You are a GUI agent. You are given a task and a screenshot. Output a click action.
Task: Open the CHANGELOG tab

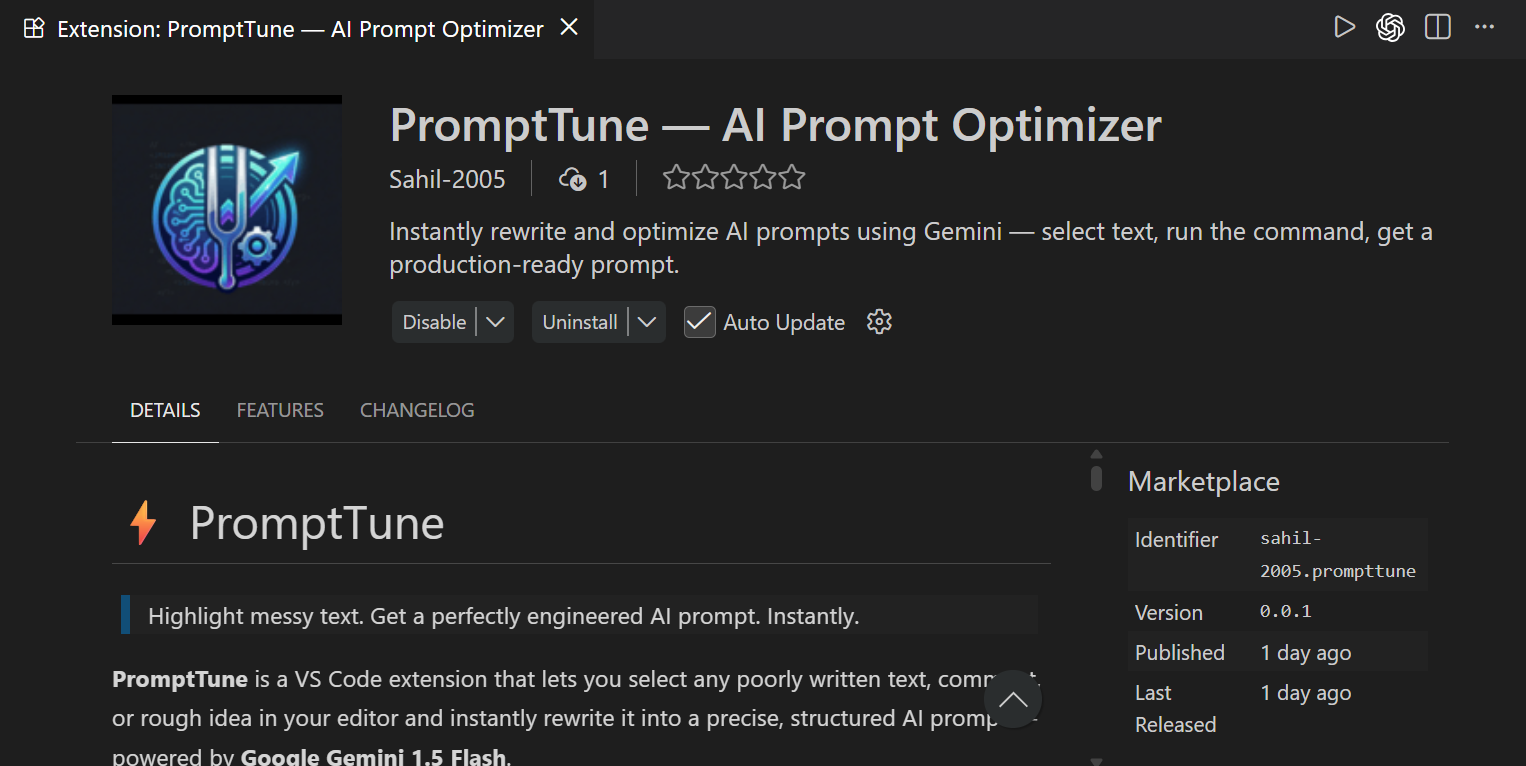point(417,409)
